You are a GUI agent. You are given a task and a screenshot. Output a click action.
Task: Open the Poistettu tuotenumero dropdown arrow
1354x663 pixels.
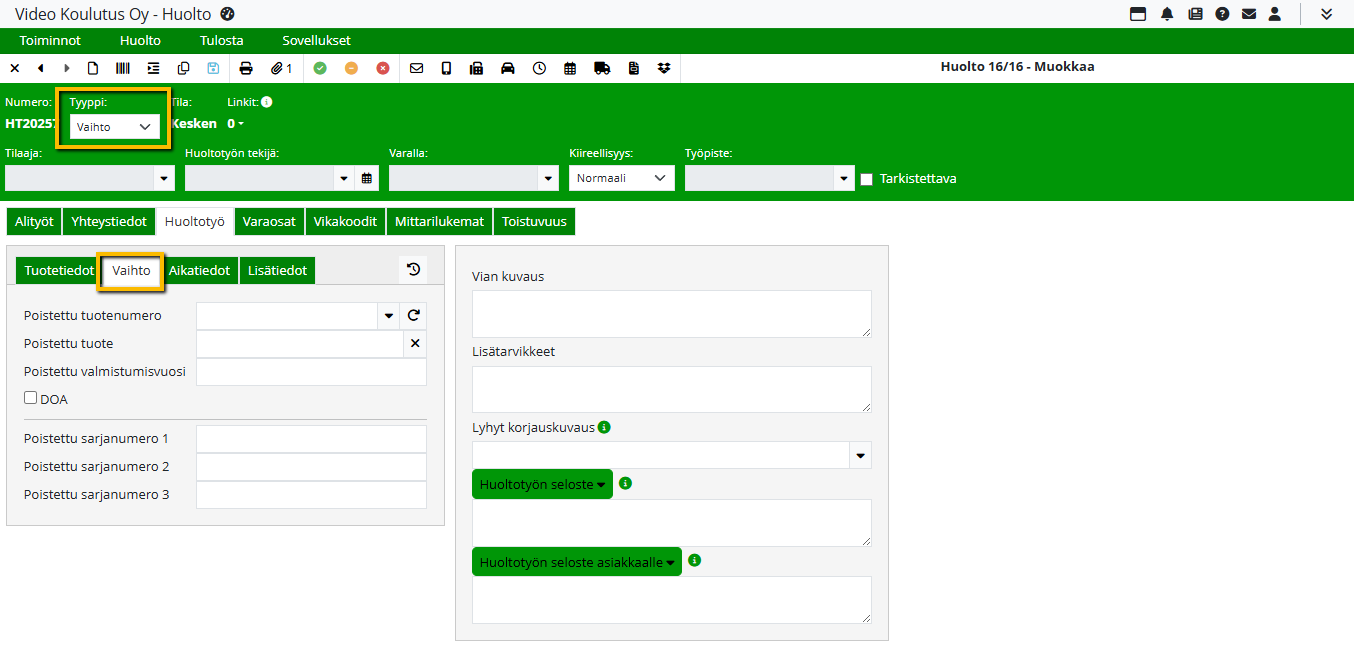388,316
